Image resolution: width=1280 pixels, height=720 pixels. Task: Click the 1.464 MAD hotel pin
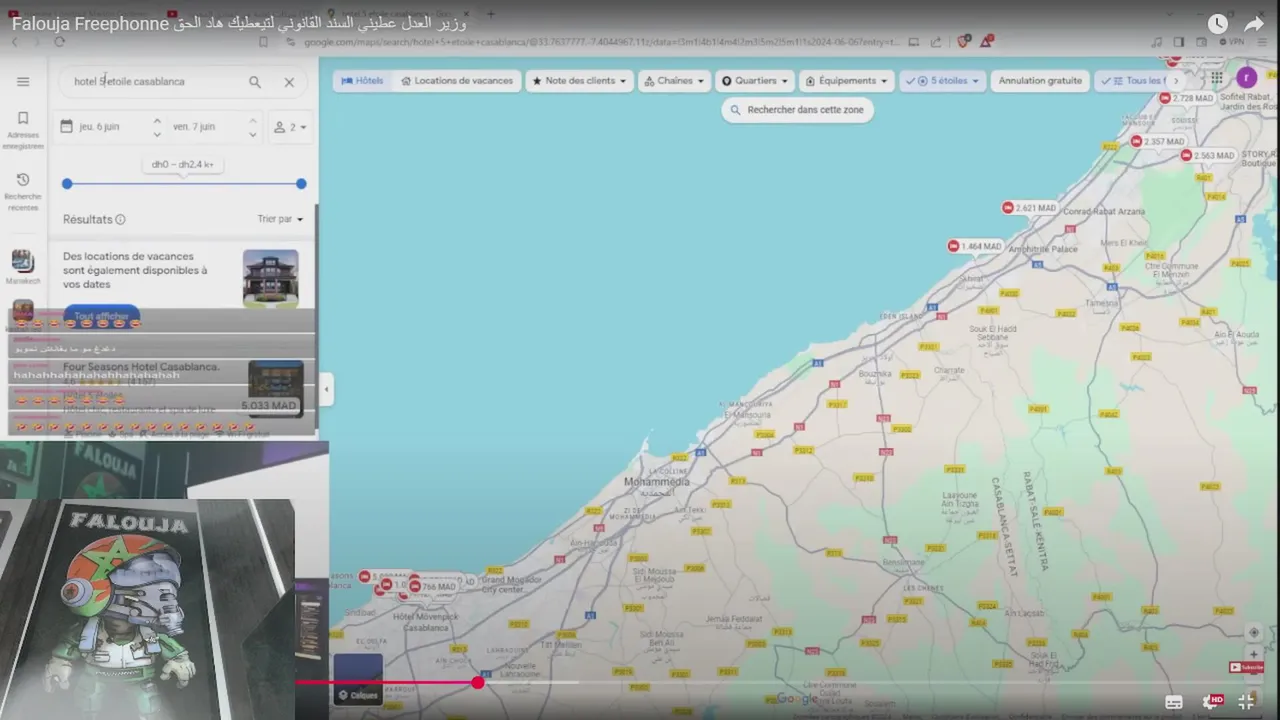[x=975, y=246]
